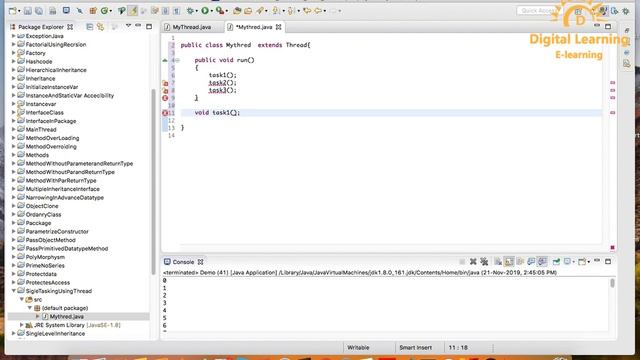Remove all terminated launches icon
This screenshot has width=640, height=360.
click(484, 262)
